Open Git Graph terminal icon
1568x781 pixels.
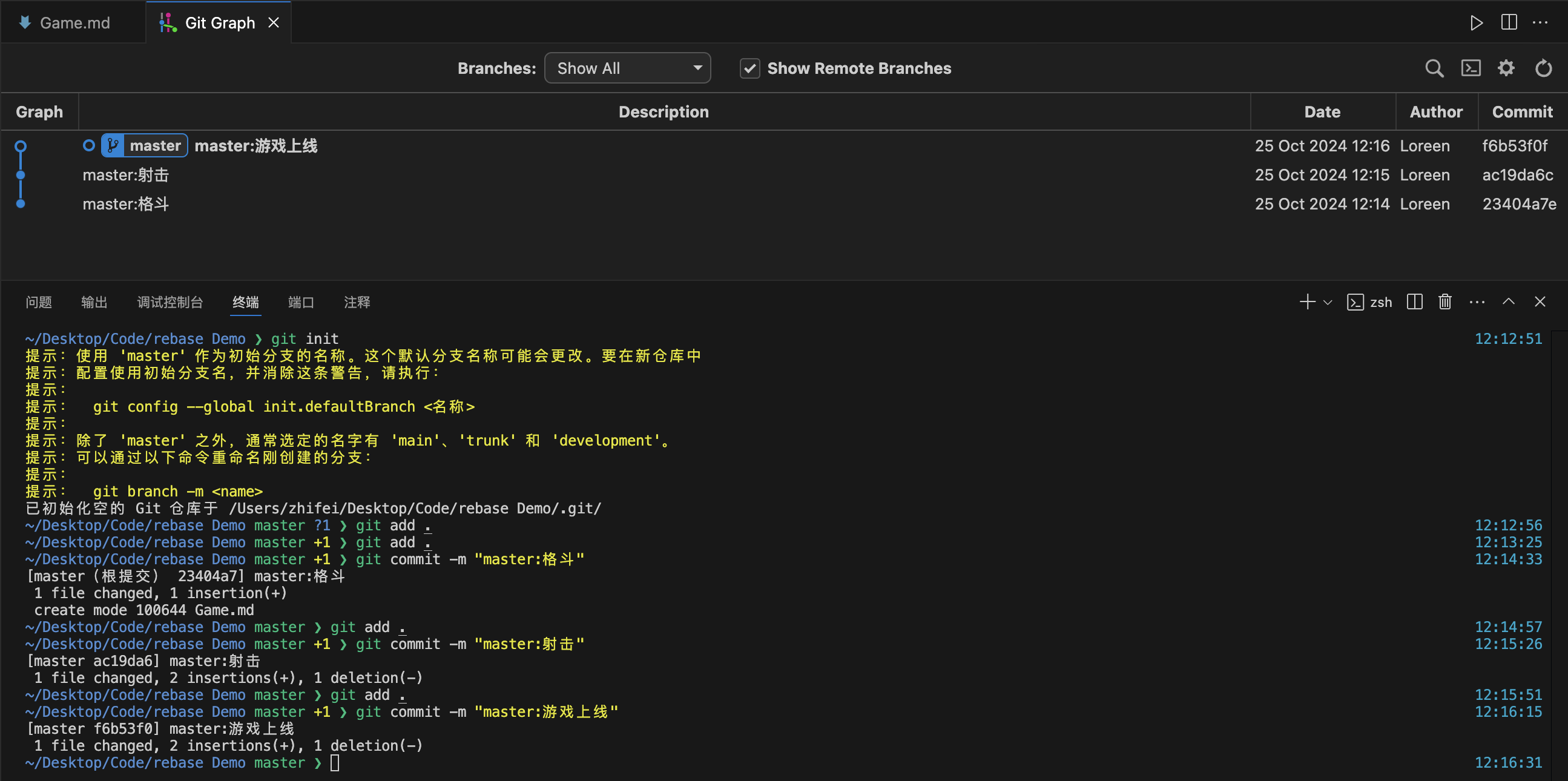[1471, 68]
